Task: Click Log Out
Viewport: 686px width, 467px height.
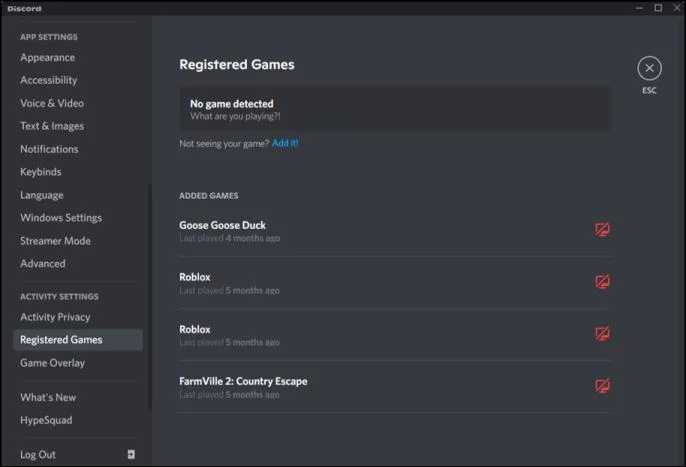Action: pyautogui.click(x=38, y=454)
